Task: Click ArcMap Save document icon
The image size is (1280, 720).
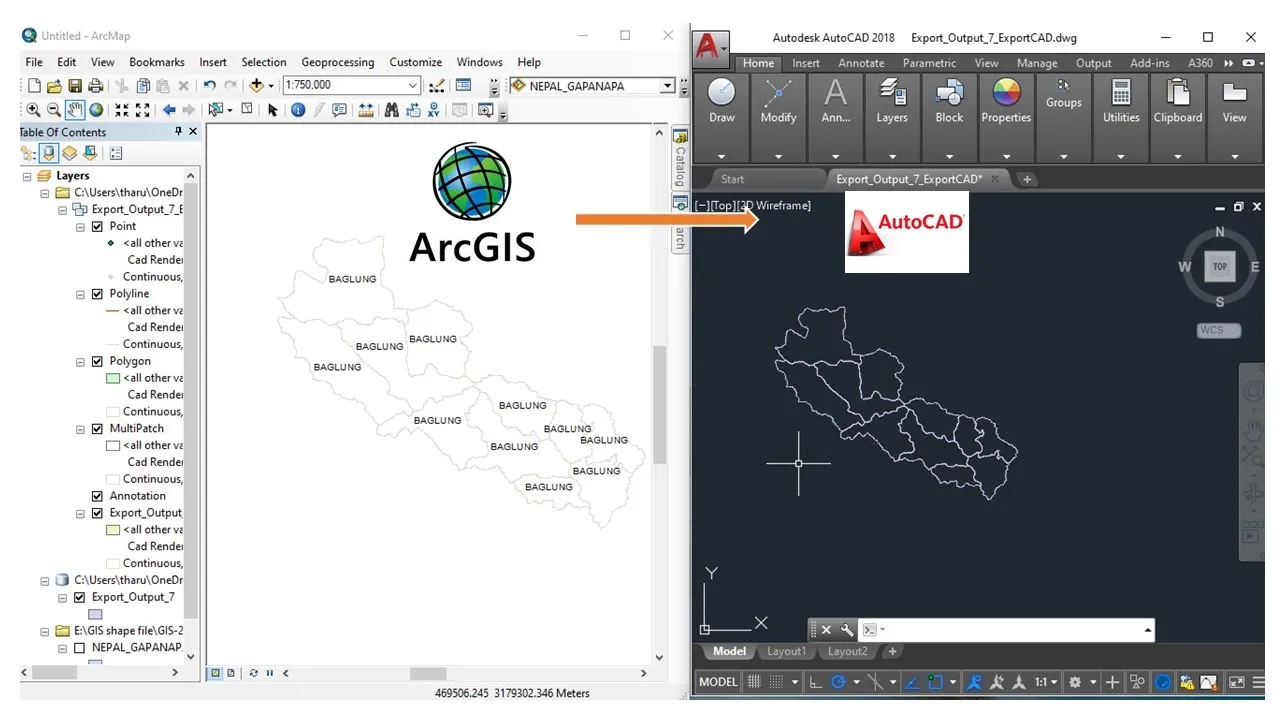Action: point(75,86)
